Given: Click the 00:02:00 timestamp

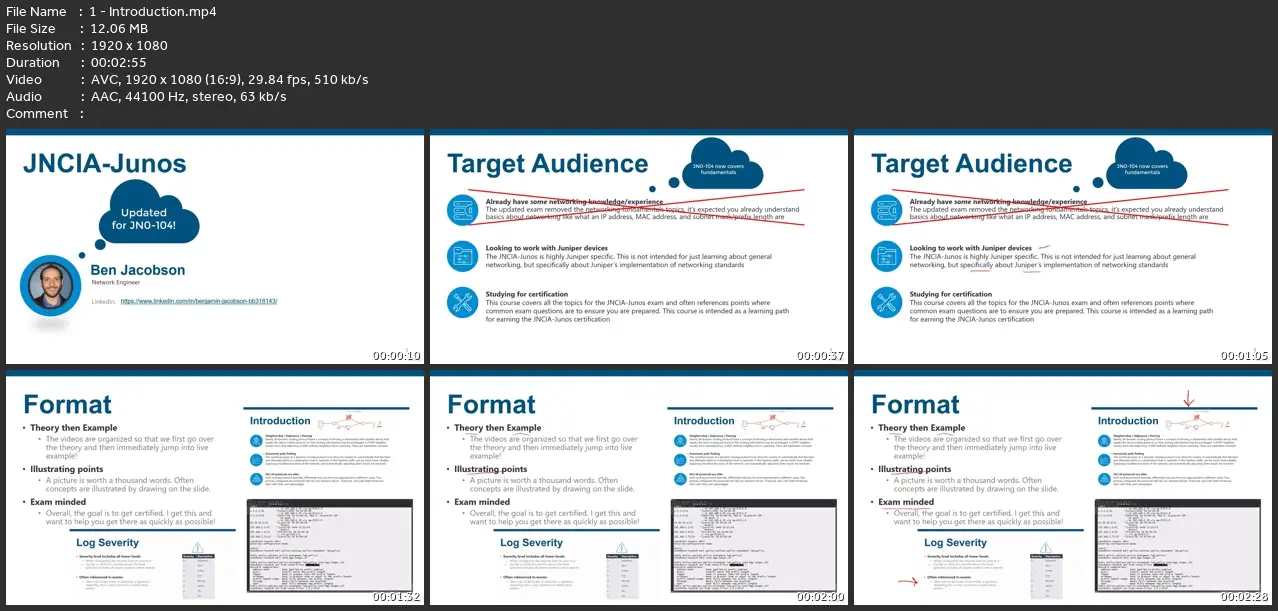Looking at the screenshot, I should point(821,596).
